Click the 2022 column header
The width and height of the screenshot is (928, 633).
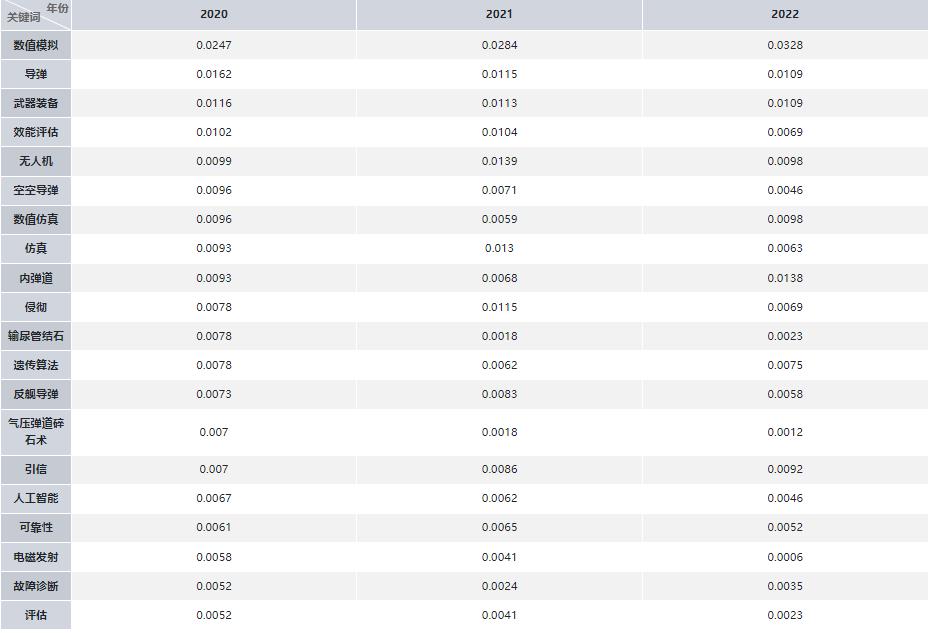pyautogui.click(x=785, y=14)
